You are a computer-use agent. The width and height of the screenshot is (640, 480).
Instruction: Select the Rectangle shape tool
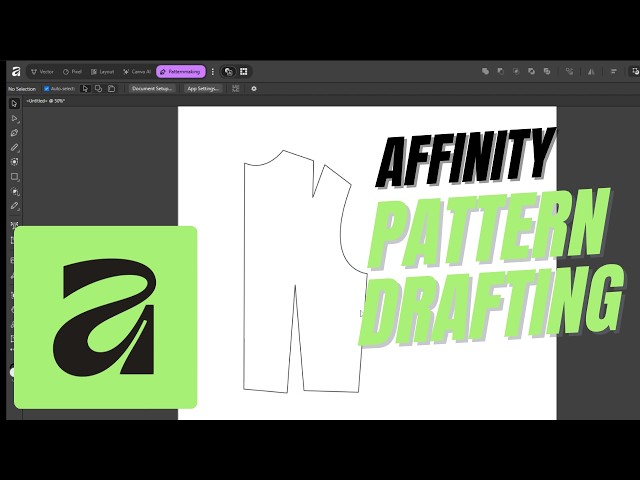[15, 177]
